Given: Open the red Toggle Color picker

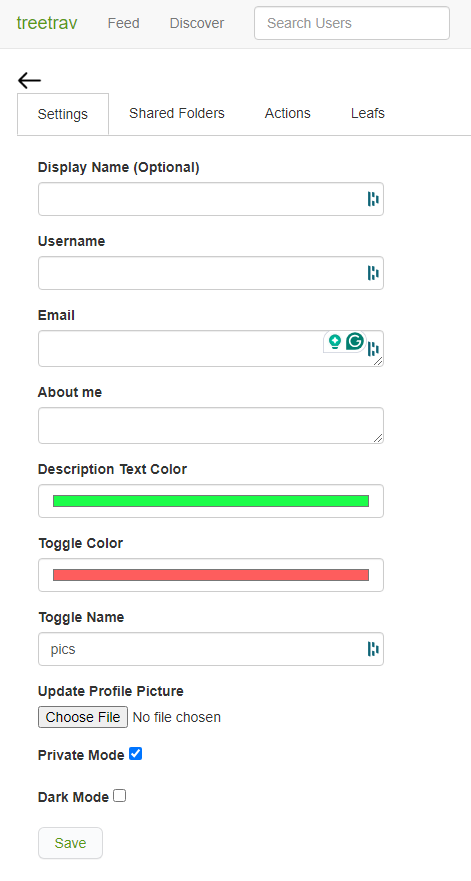Looking at the screenshot, I should click(x=211, y=575).
